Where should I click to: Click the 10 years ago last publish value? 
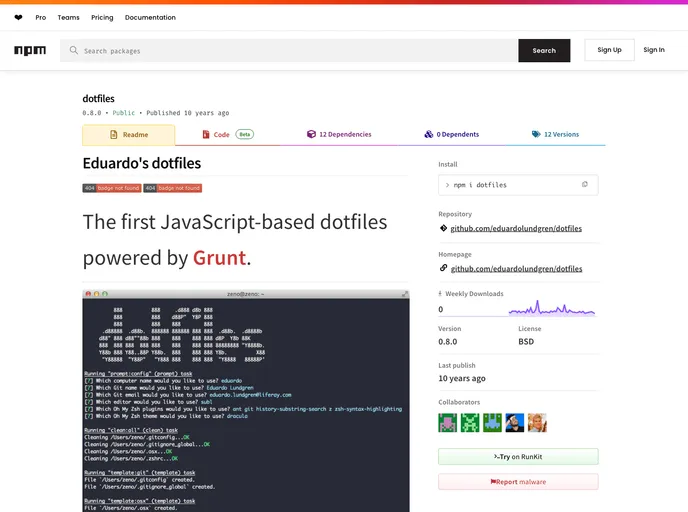(x=462, y=378)
